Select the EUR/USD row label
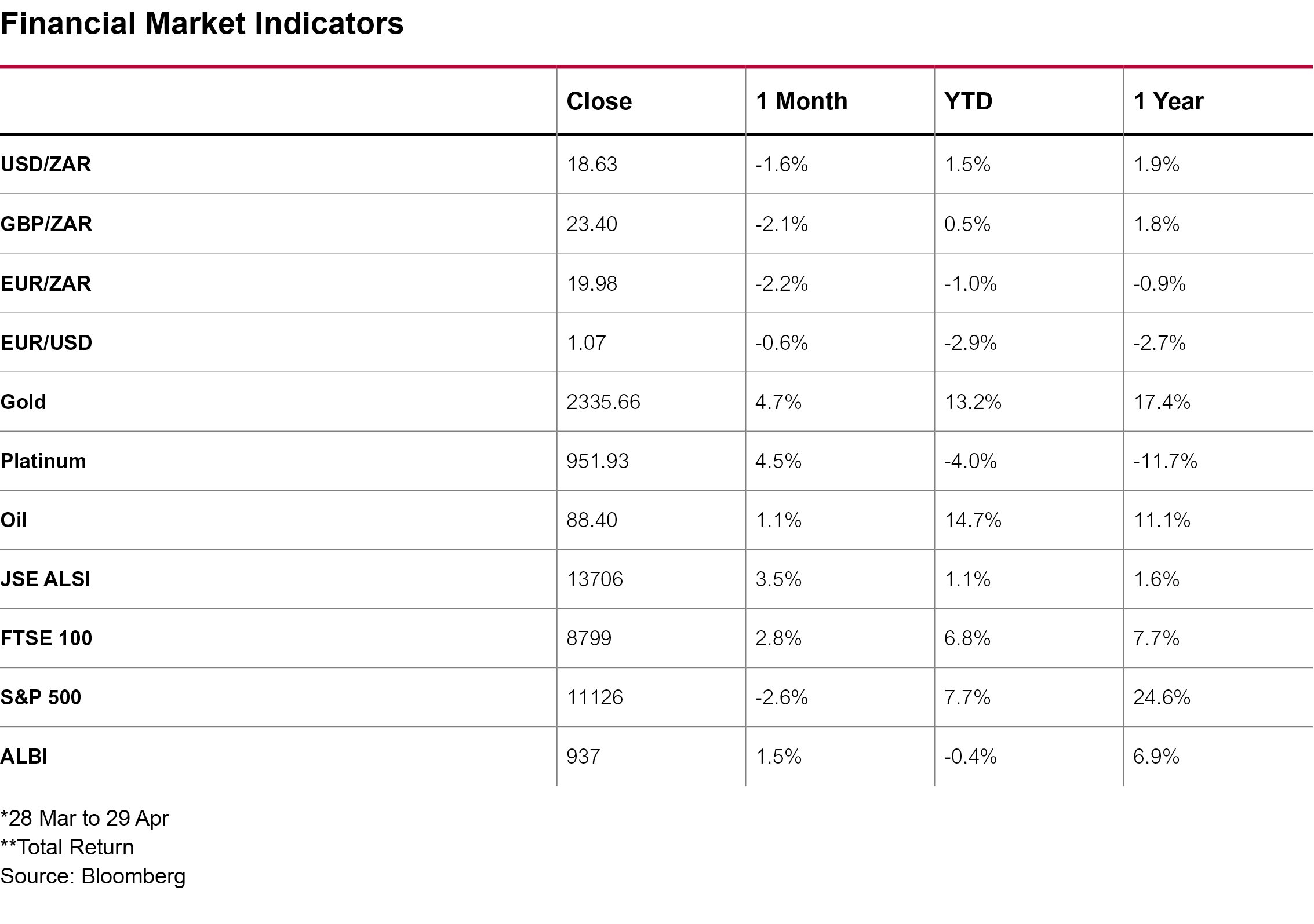 46,343
